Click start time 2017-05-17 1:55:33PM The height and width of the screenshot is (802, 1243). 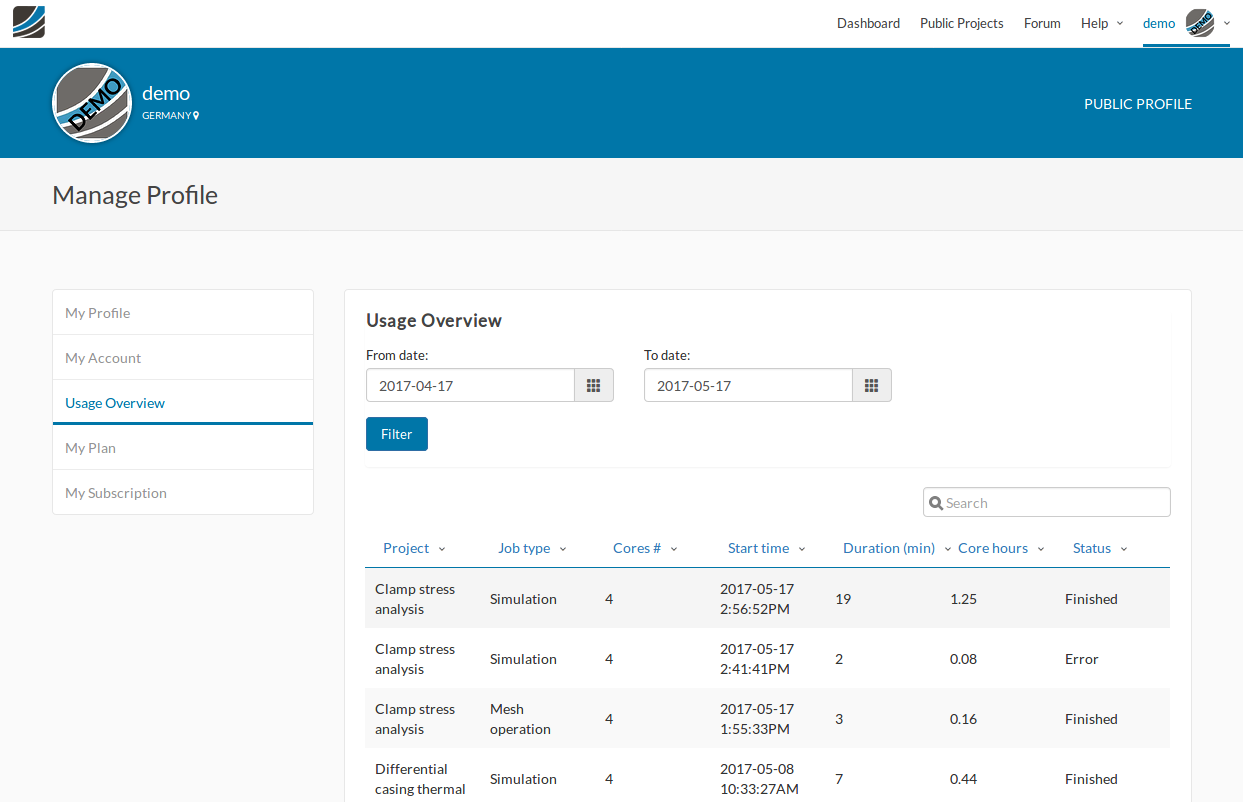pos(757,719)
